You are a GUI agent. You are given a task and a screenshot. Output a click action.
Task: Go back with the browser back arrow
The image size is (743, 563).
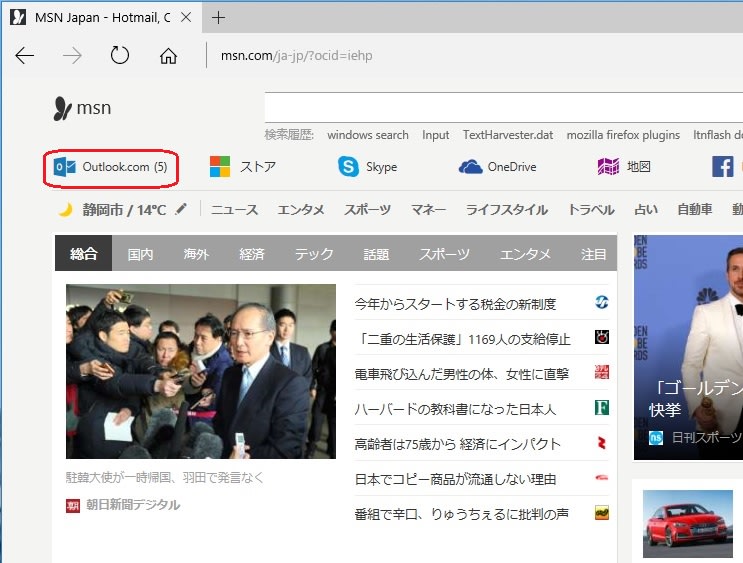point(25,56)
